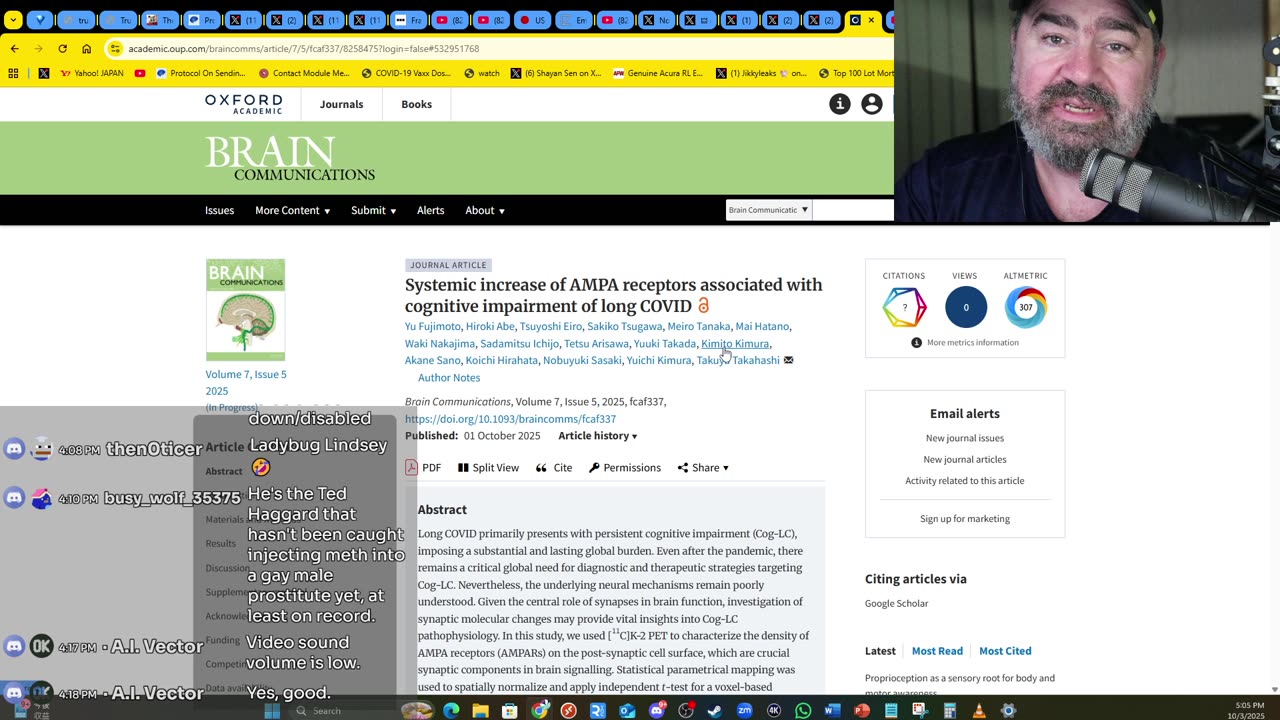Open the Yahoo! JAPAN bookmark
The height and width of the screenshot is (720, 1280).
pyautogui.click(x=94, y=73)
